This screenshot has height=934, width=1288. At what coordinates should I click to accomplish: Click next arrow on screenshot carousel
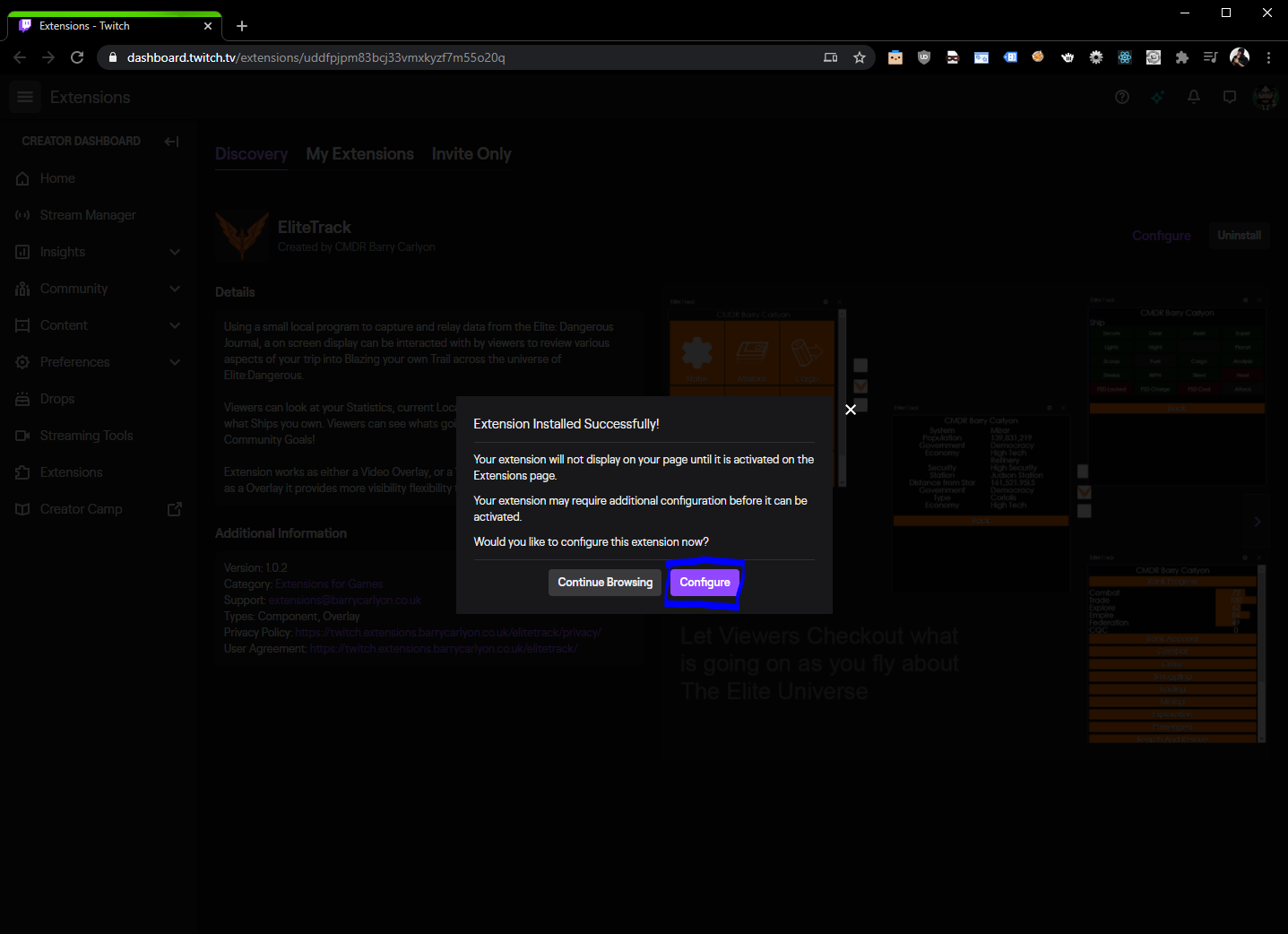(x=1258, y=522)
